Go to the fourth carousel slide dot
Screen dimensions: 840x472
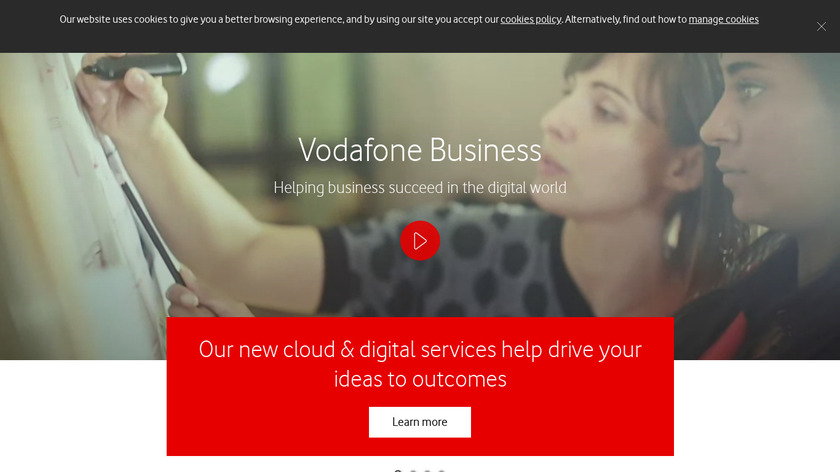pos(441,471)
